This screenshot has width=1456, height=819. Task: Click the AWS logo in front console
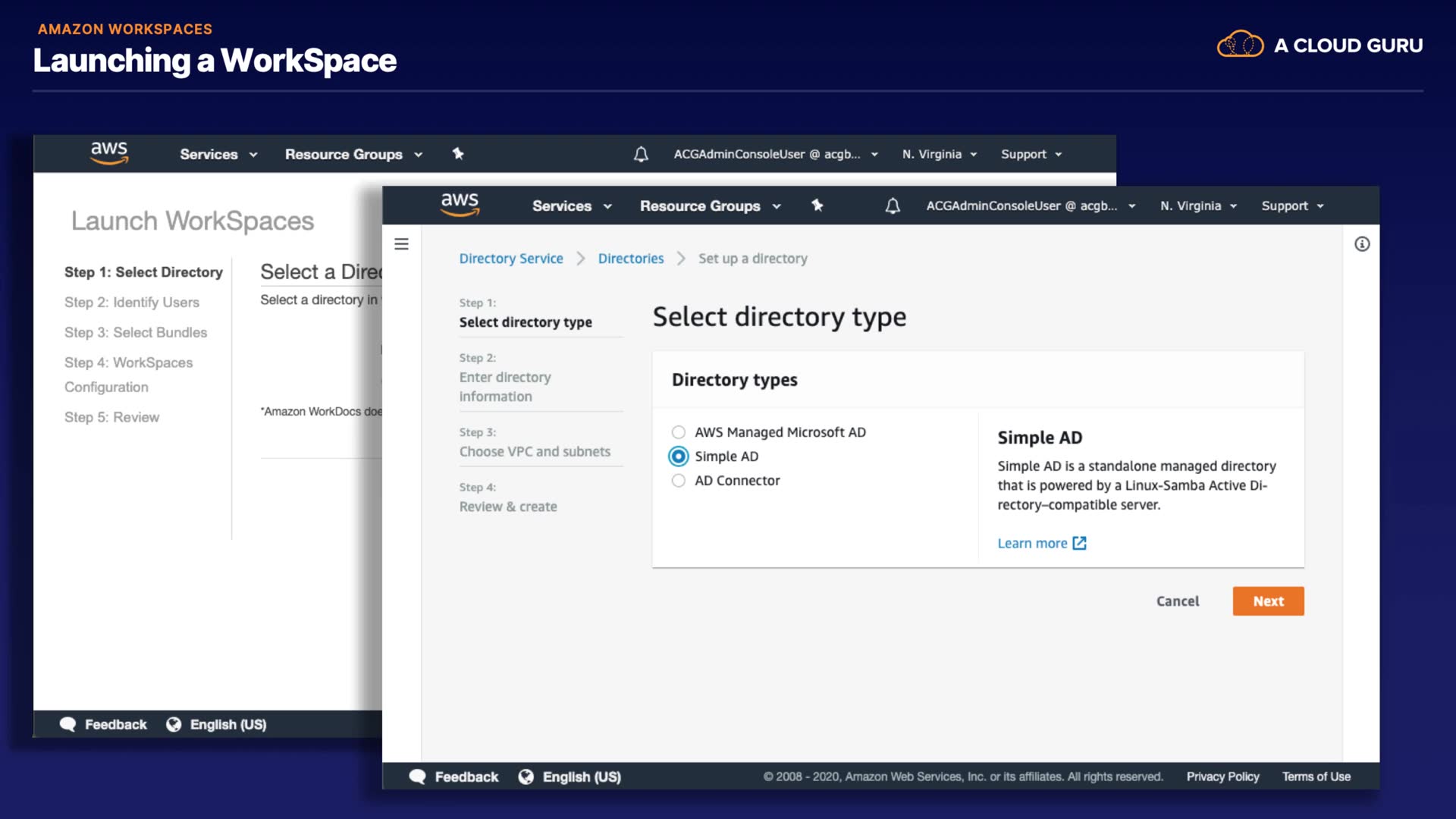[460, 205]
